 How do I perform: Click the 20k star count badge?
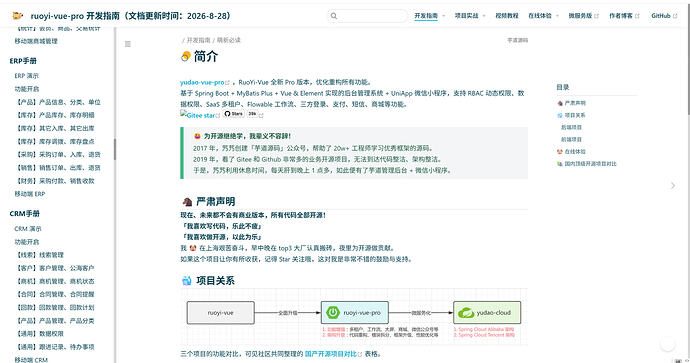[x=252, y=114]
